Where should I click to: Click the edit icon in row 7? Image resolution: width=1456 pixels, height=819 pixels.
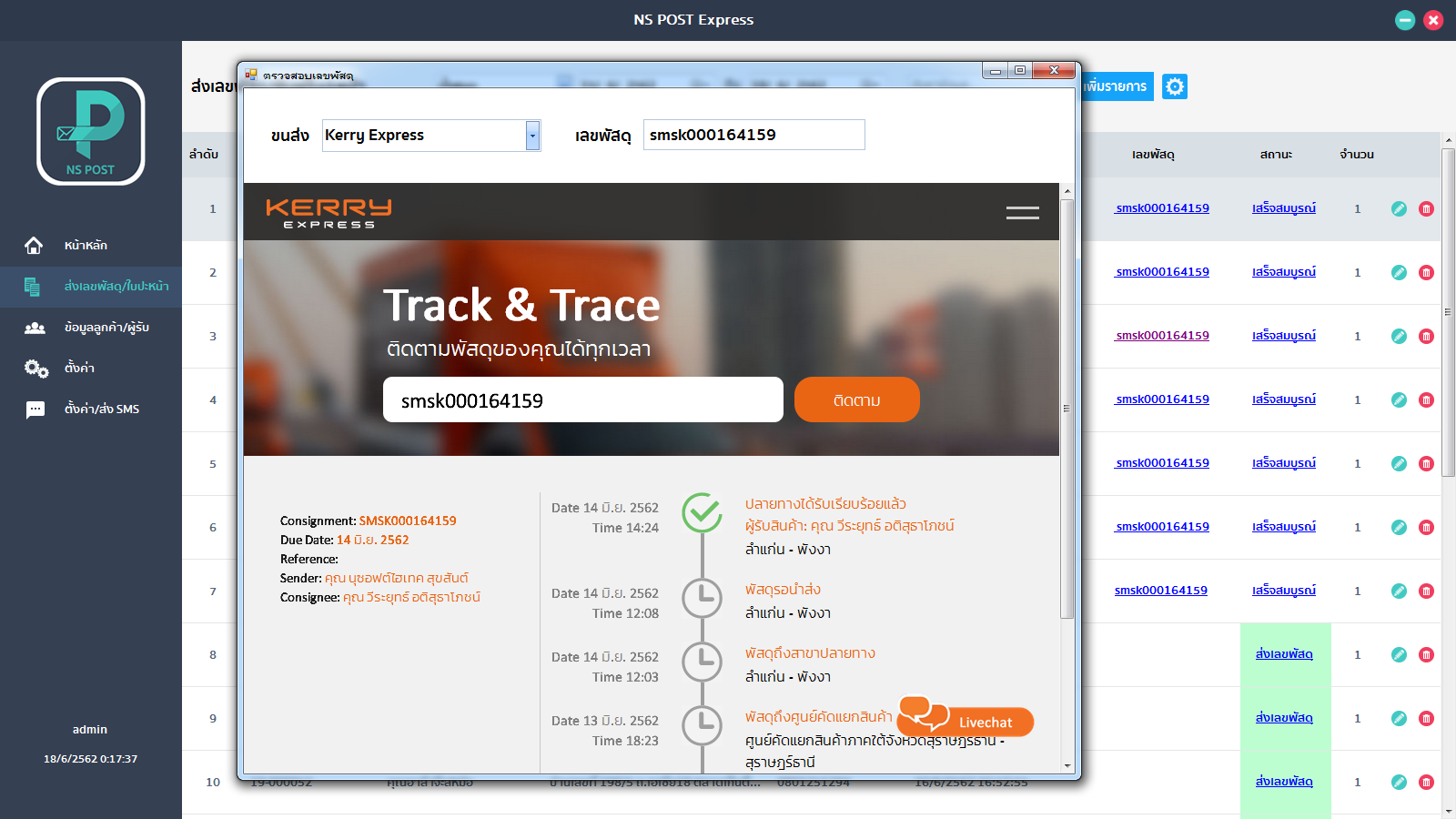coord(1399,591)
